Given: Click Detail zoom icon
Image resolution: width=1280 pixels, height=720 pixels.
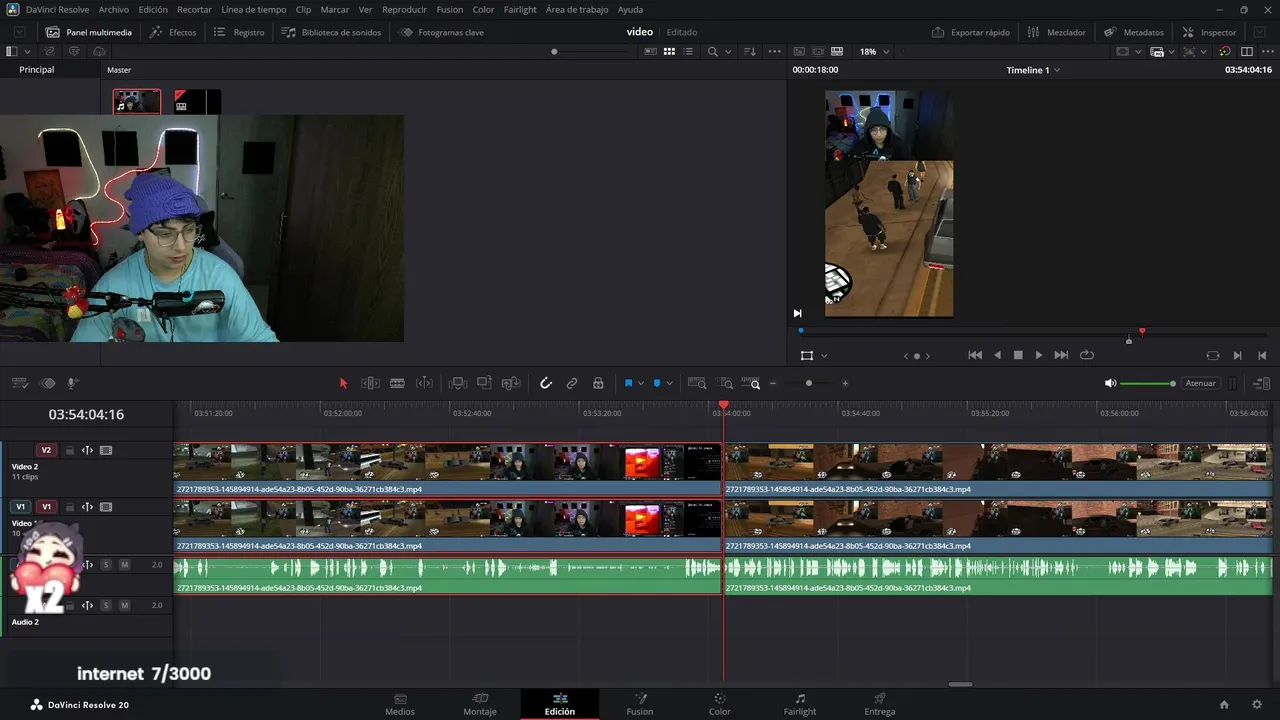Looking at the screenshot, I should click(725, 383).
